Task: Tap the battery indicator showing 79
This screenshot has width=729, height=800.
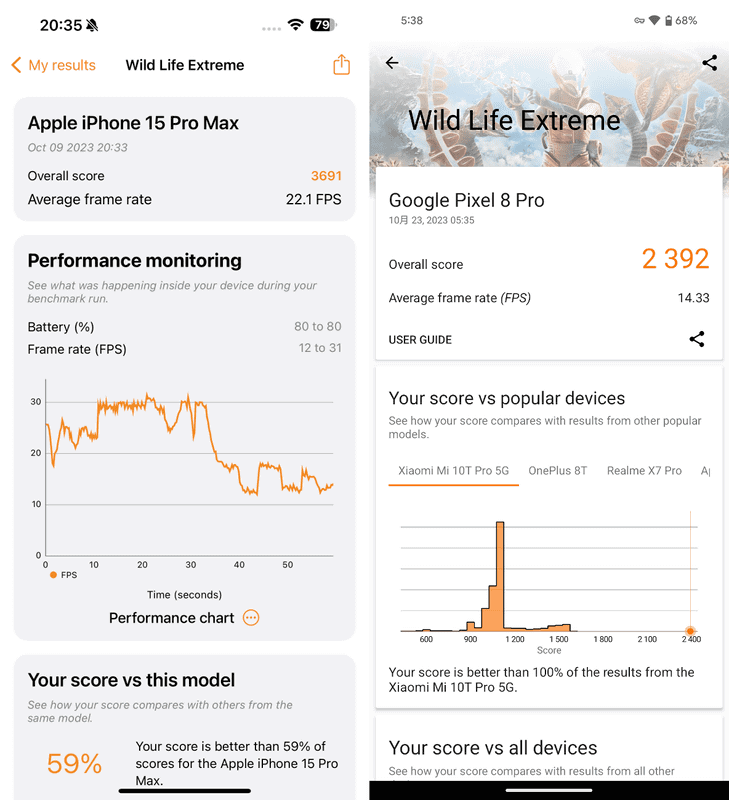Action: (321, 25)
